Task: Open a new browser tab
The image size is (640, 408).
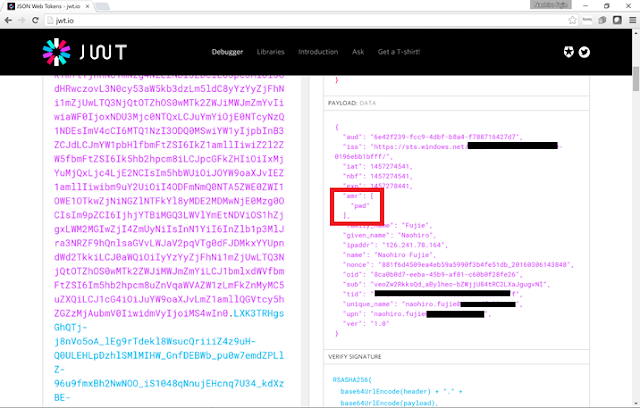Action: 102,6
